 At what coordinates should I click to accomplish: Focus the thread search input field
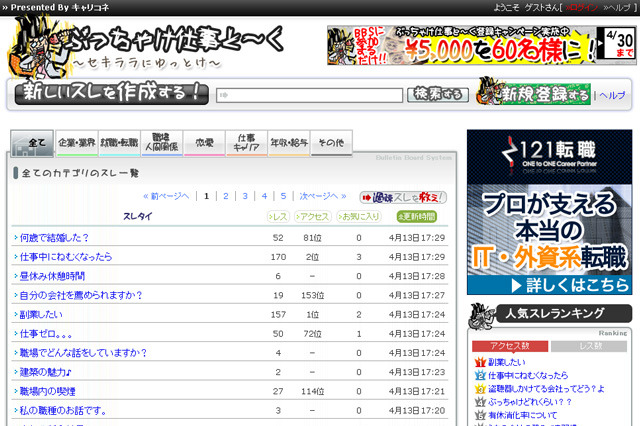click(309, 95)
